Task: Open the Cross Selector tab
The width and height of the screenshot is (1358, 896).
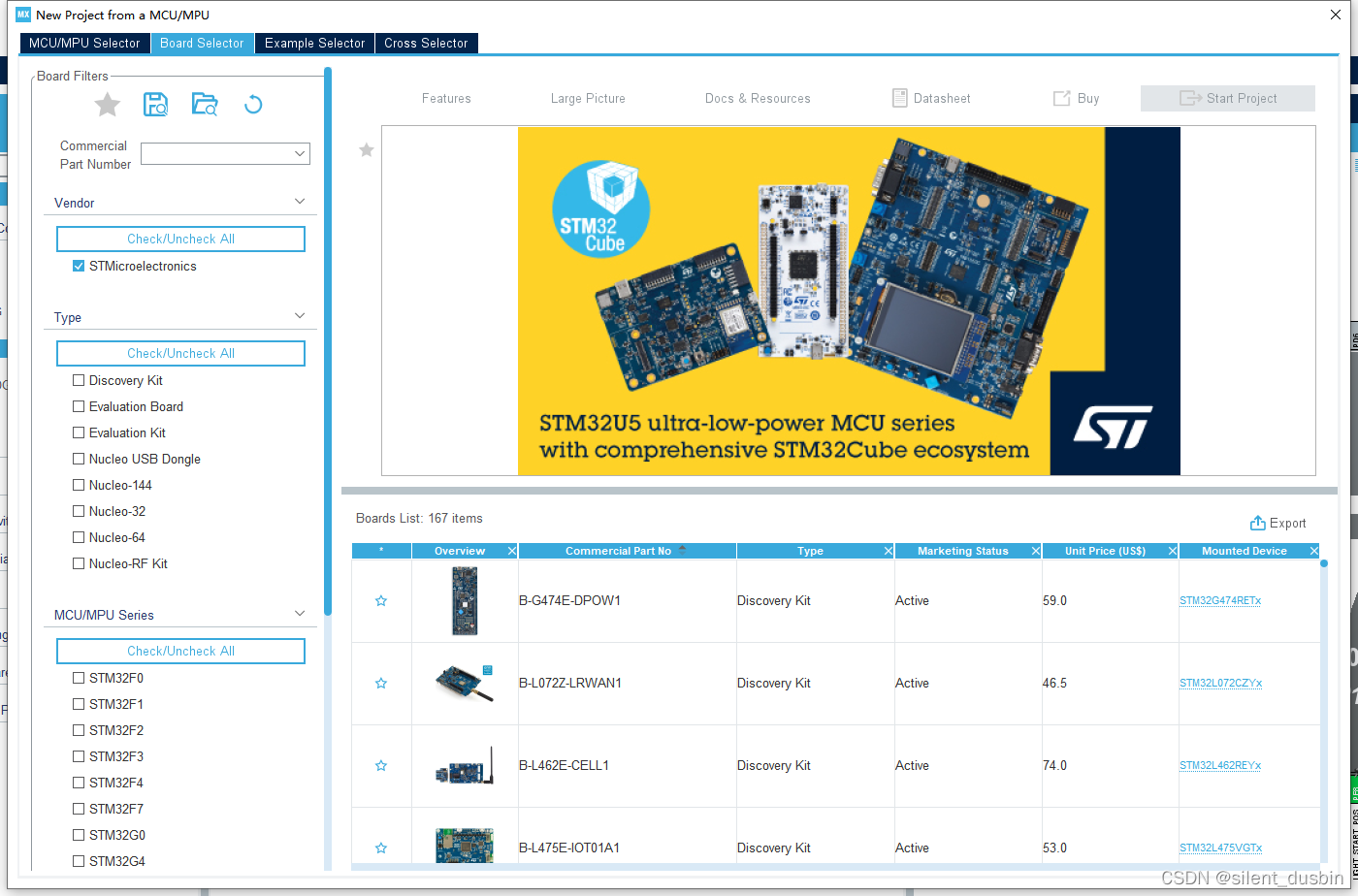Action: (426, 43)
